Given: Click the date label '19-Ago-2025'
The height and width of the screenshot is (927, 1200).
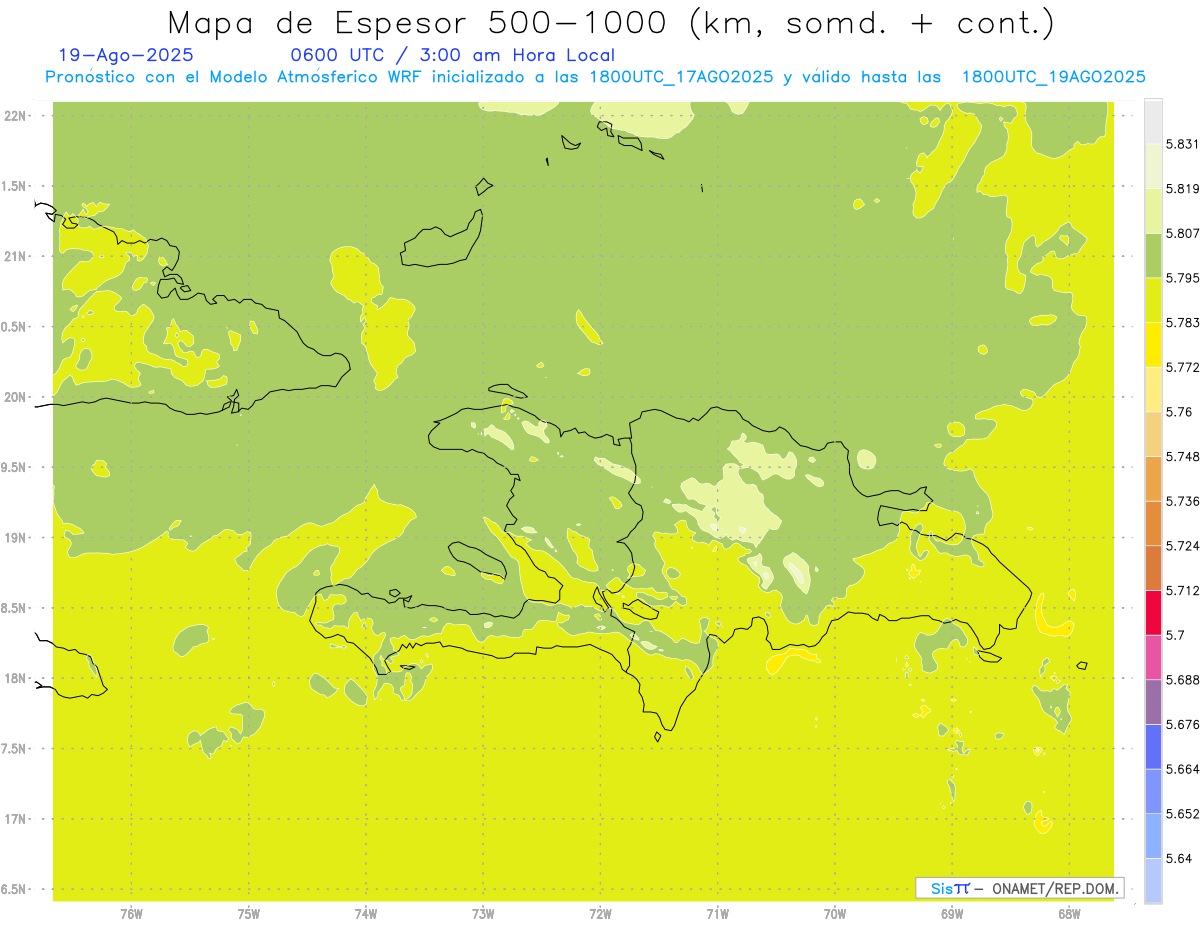Looking at the screenshot, I should coord(126,55).
